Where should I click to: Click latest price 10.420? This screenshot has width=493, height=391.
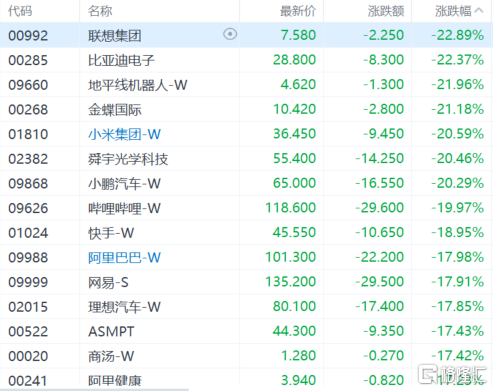tap(294, 109)
